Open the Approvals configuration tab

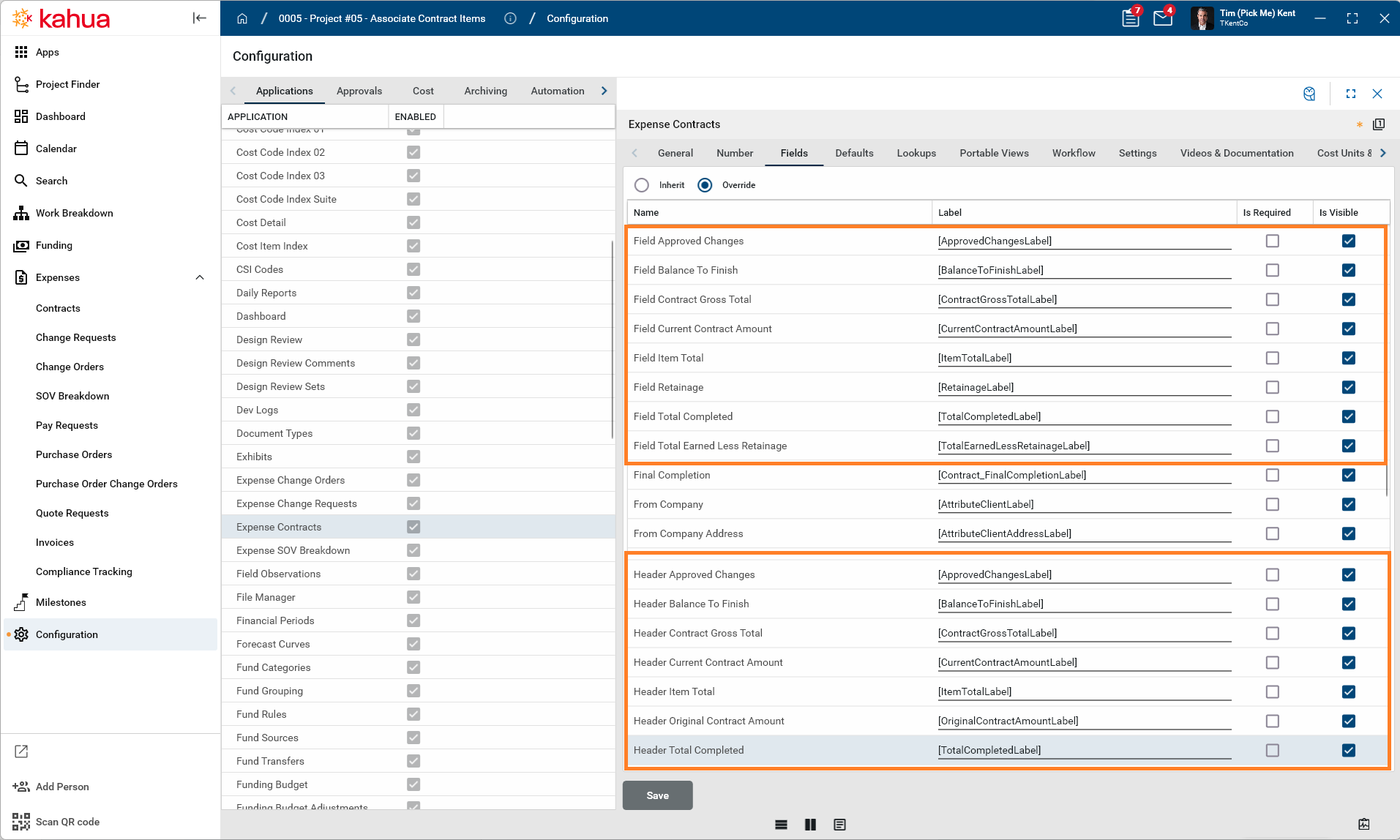pos(359,91)
